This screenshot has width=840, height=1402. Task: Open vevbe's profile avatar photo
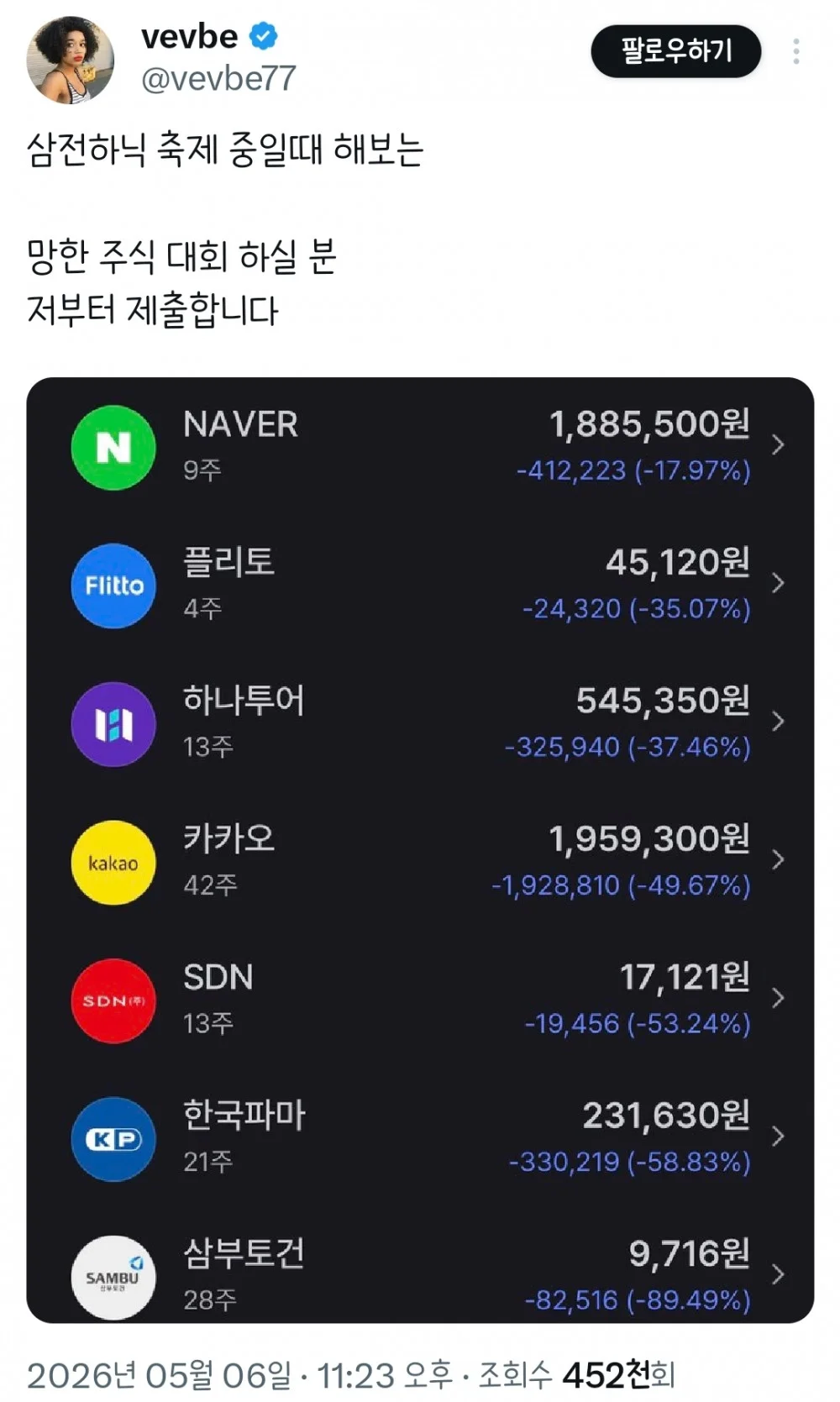71,60
